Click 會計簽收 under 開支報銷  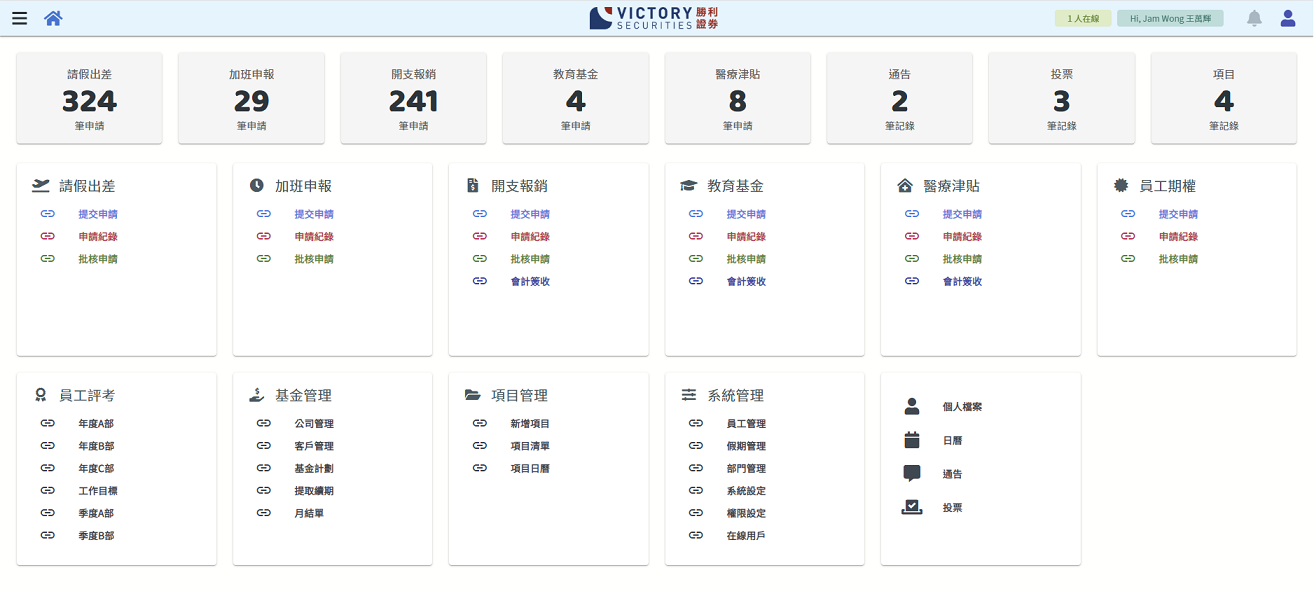coord(530,282)
